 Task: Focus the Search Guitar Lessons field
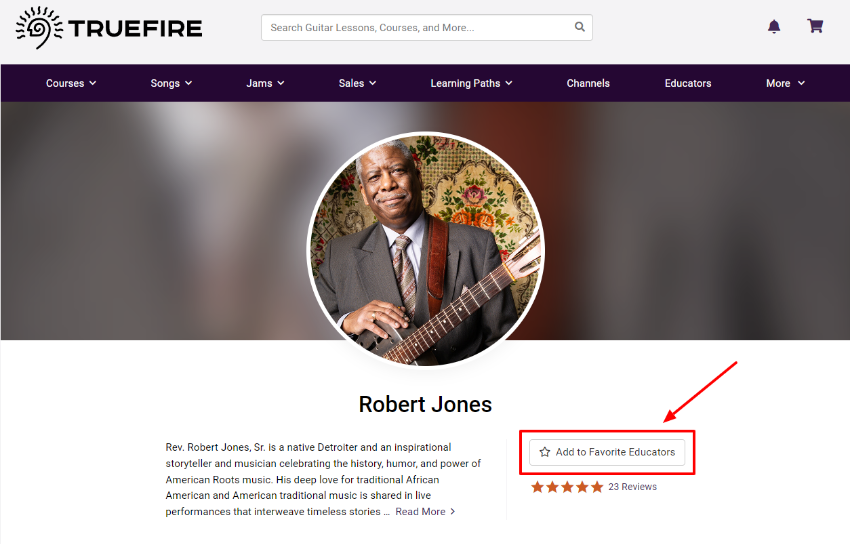(x=427, y=27)
